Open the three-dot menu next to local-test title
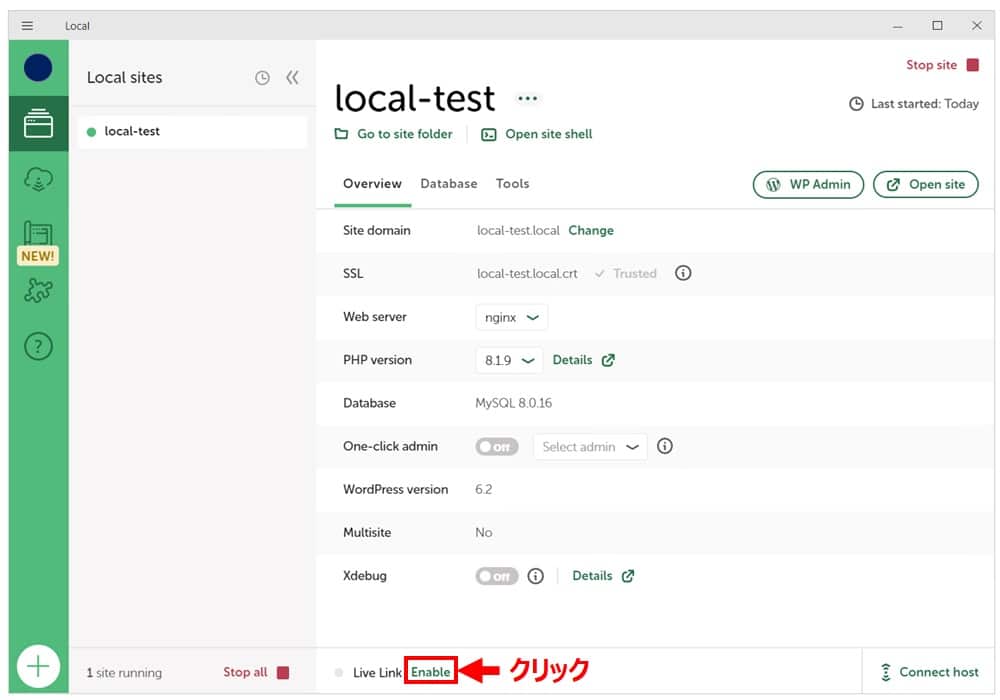Viewport: 1000px width, 700px height. (527, 98)
